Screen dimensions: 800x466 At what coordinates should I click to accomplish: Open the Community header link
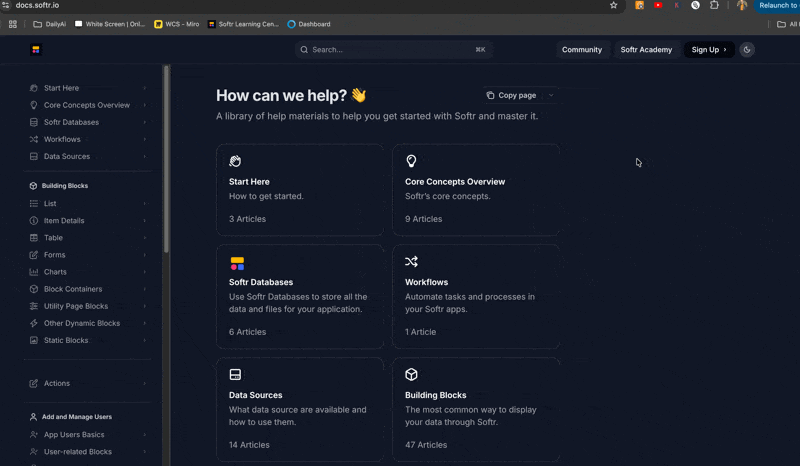pyautogui.click(x=581, y=49)
